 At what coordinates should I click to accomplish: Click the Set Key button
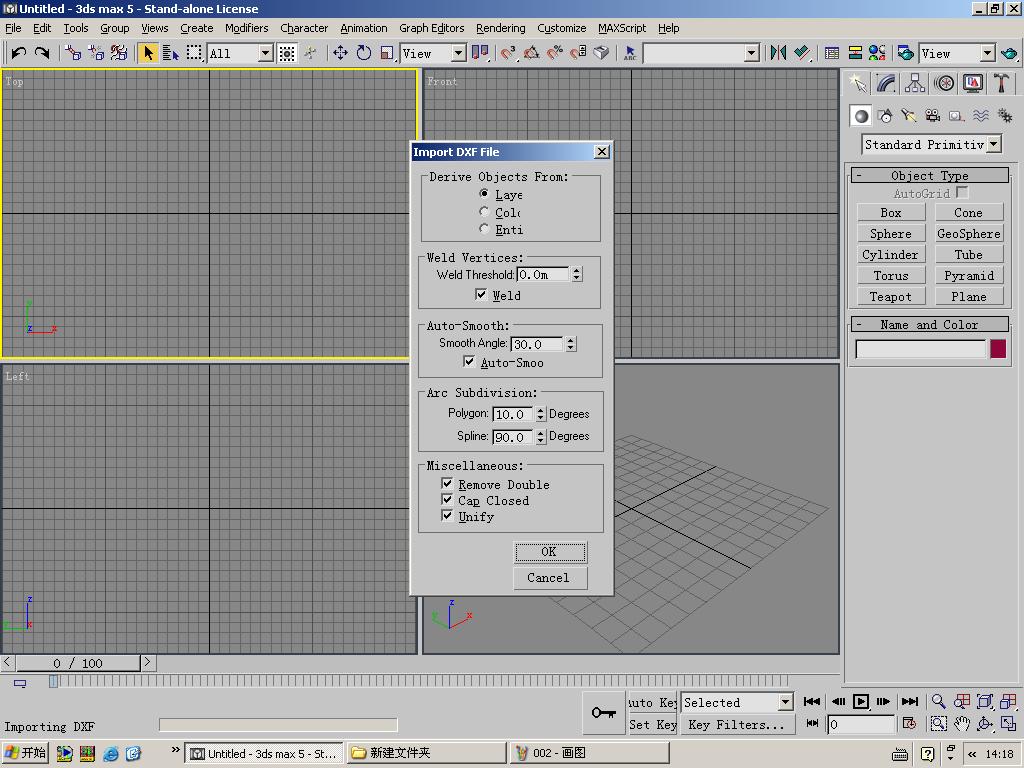(652, 724)
